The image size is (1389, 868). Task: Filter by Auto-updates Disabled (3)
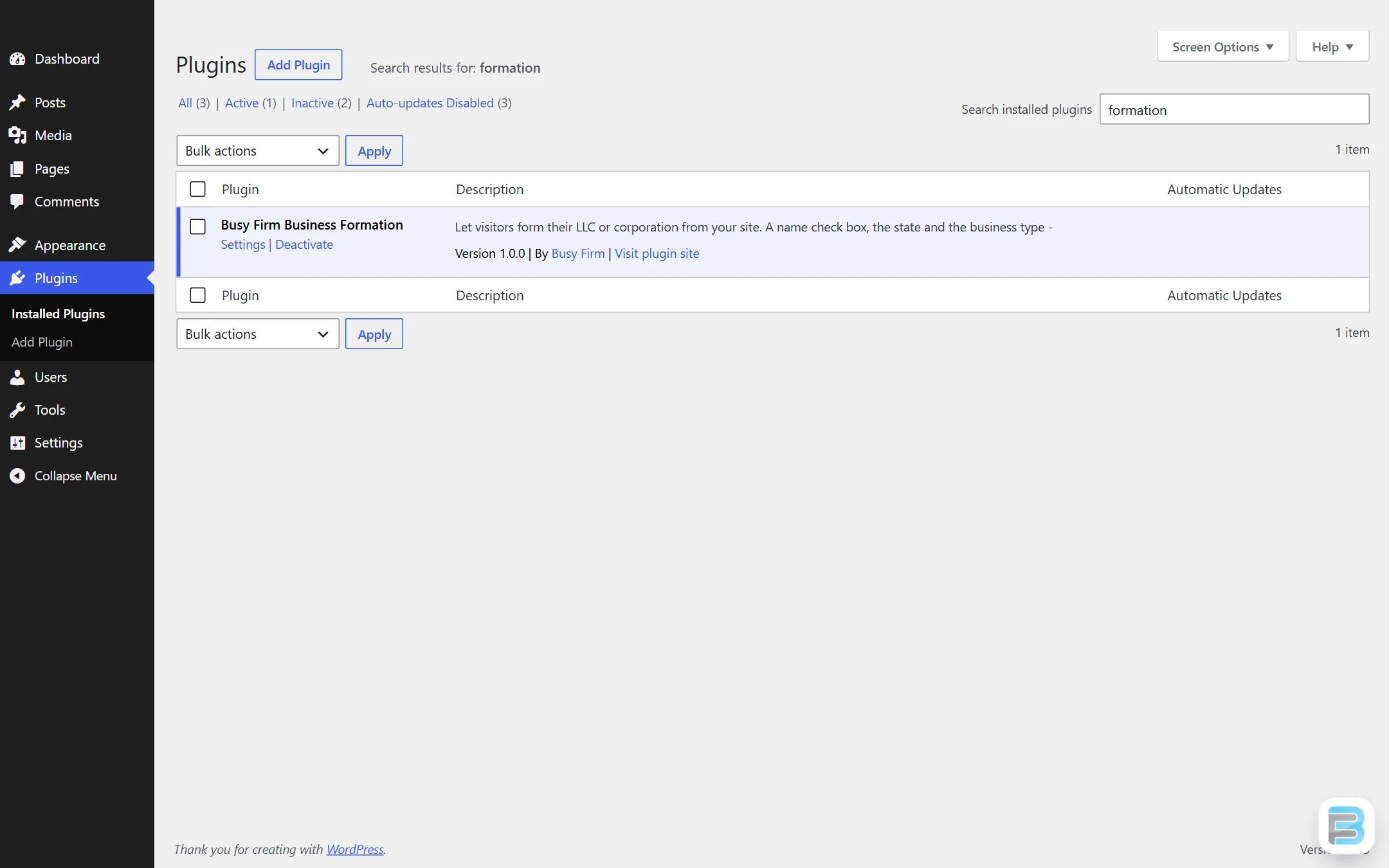[439, 103]
